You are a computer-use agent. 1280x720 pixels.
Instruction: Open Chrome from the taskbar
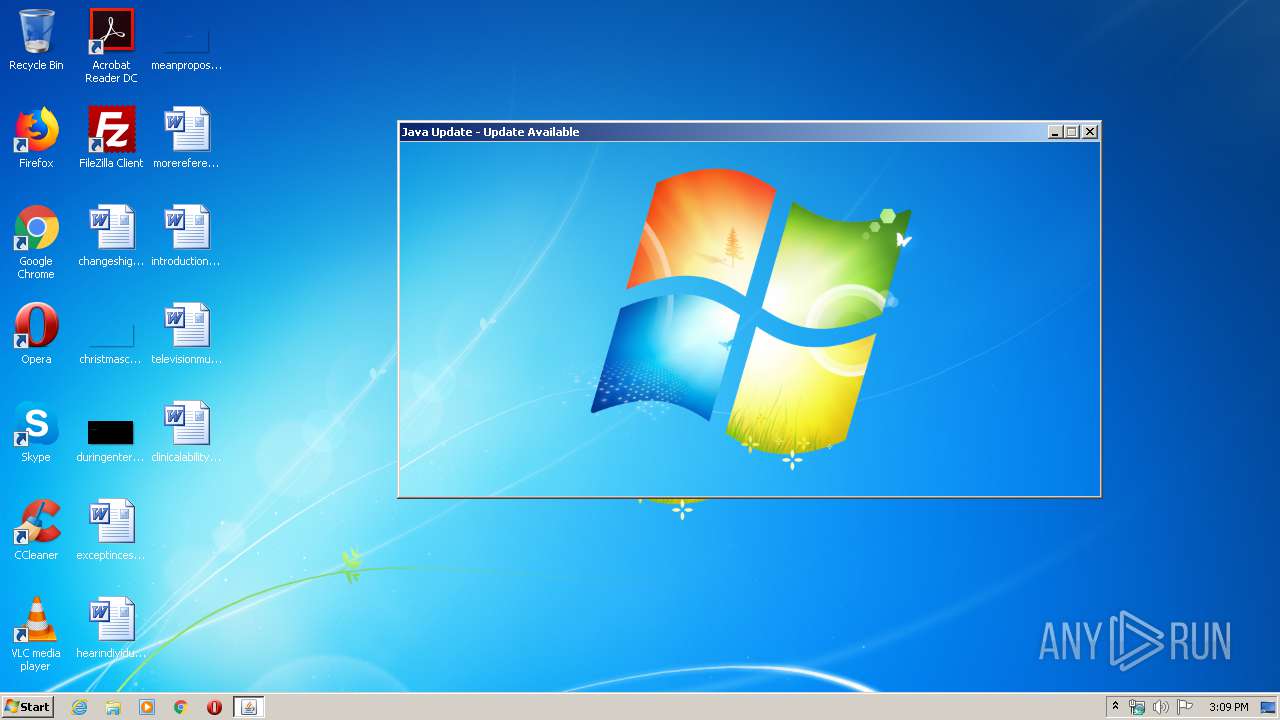pos(181,707)
